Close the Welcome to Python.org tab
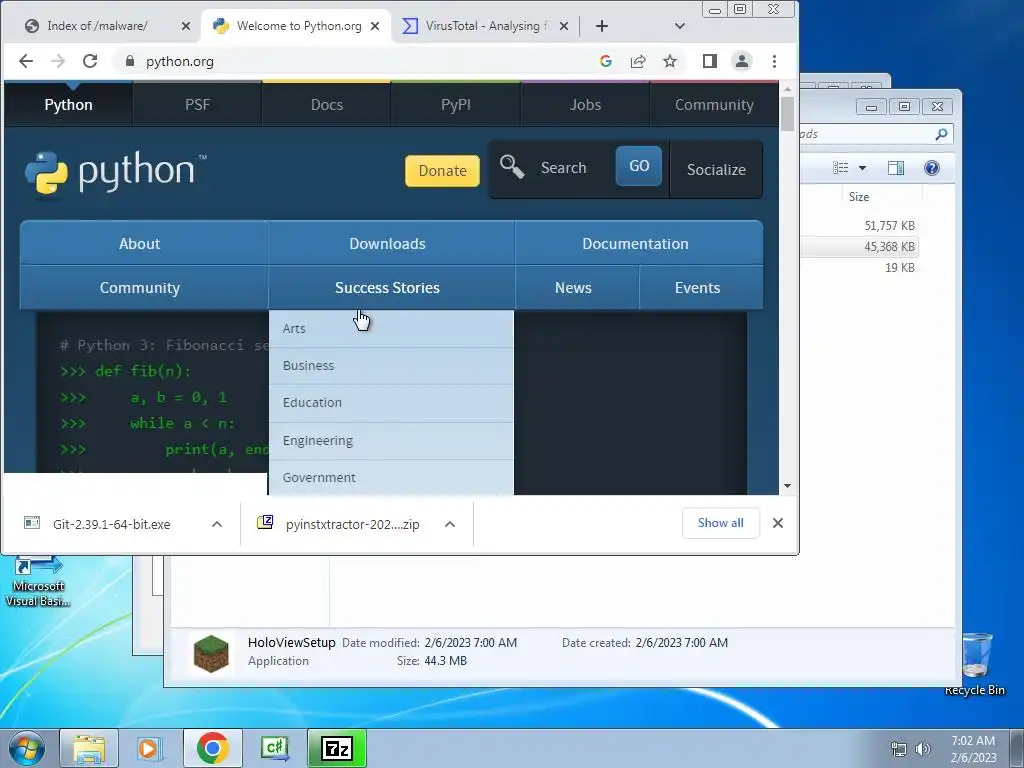Image resolution: width=1024 pixels, height=768 pixels. 375,26
